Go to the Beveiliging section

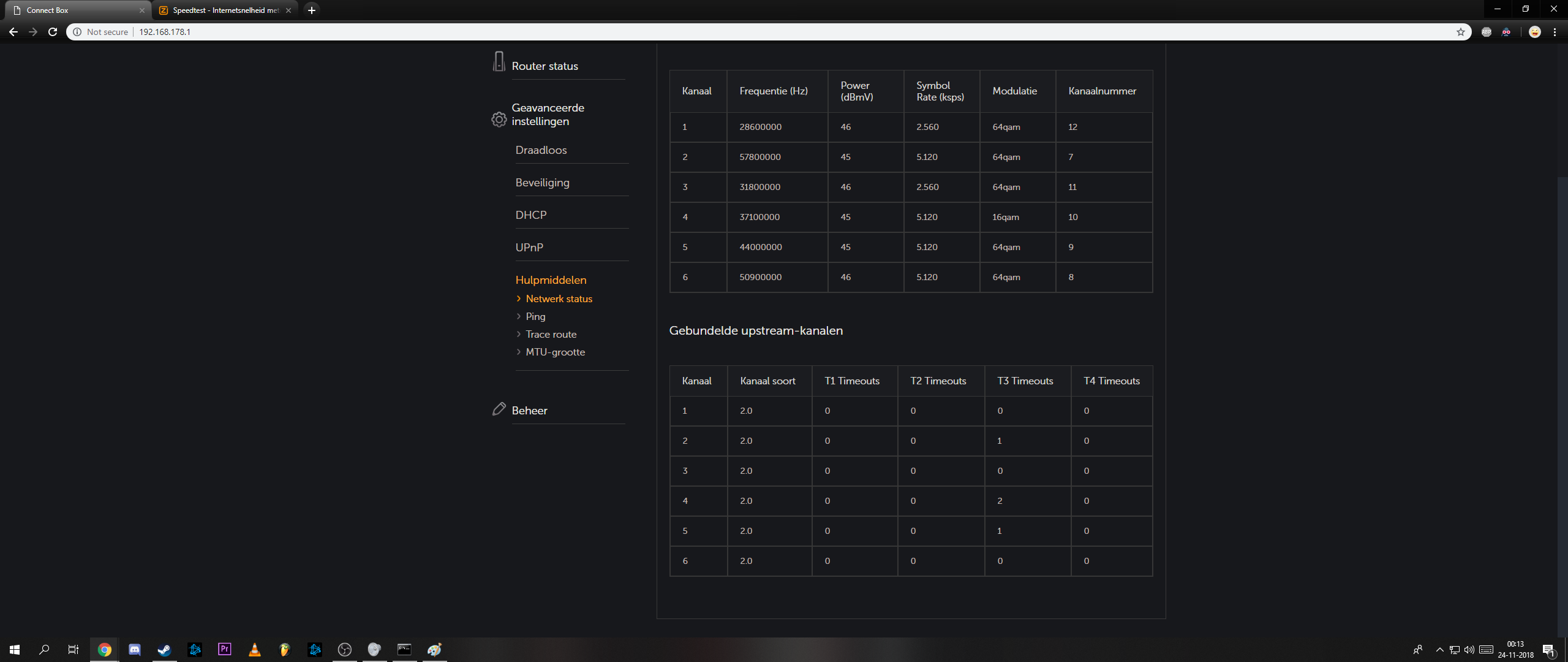point(542,183)
